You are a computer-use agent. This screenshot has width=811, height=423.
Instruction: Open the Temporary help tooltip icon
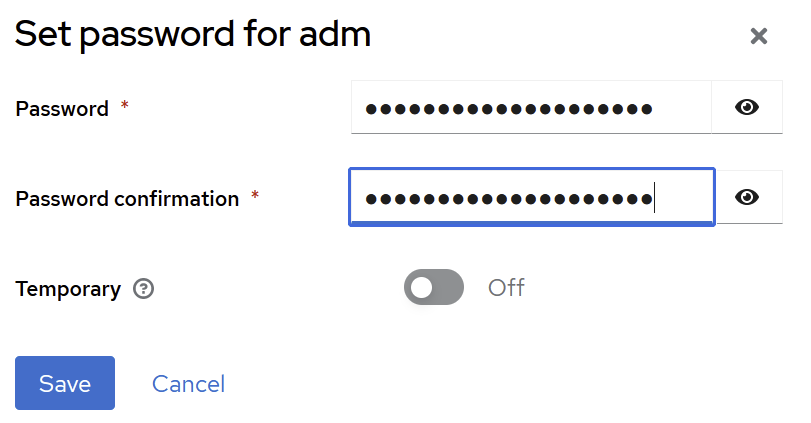coord(144,289)
